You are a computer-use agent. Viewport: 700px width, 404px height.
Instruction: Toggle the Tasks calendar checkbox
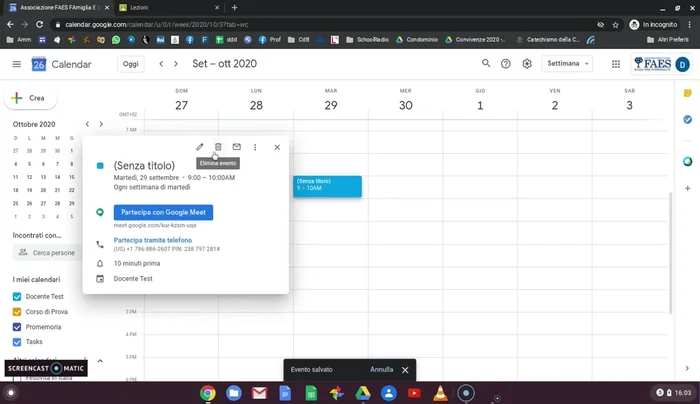point(17,342)
